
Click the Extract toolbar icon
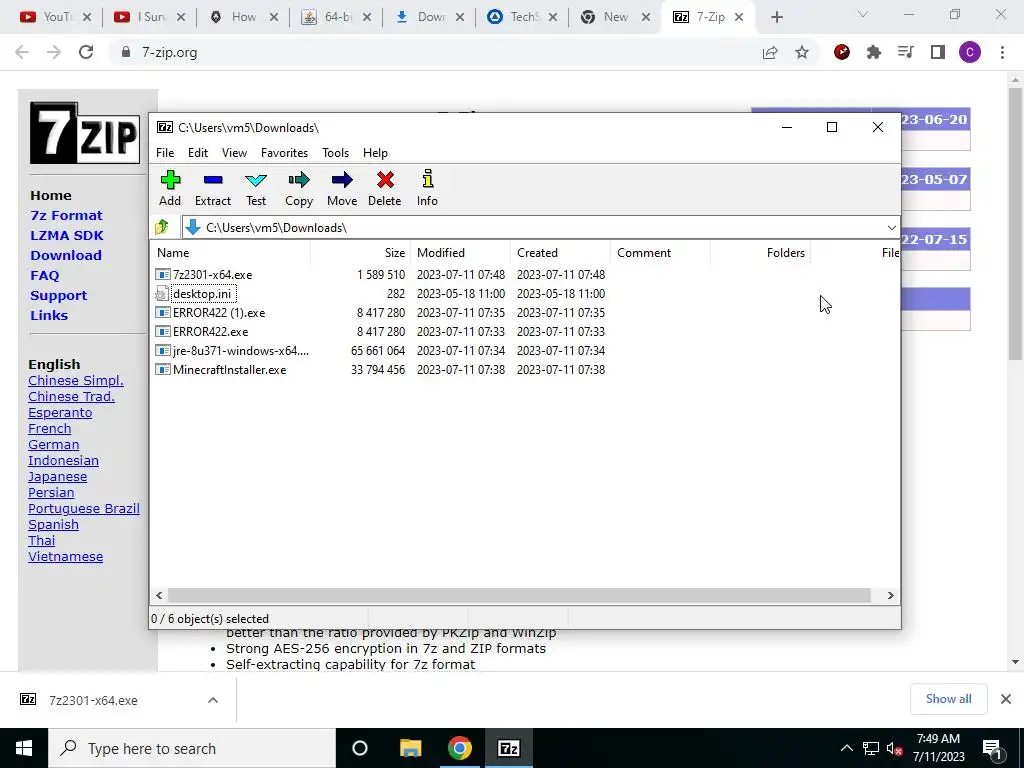coord(213,180)
